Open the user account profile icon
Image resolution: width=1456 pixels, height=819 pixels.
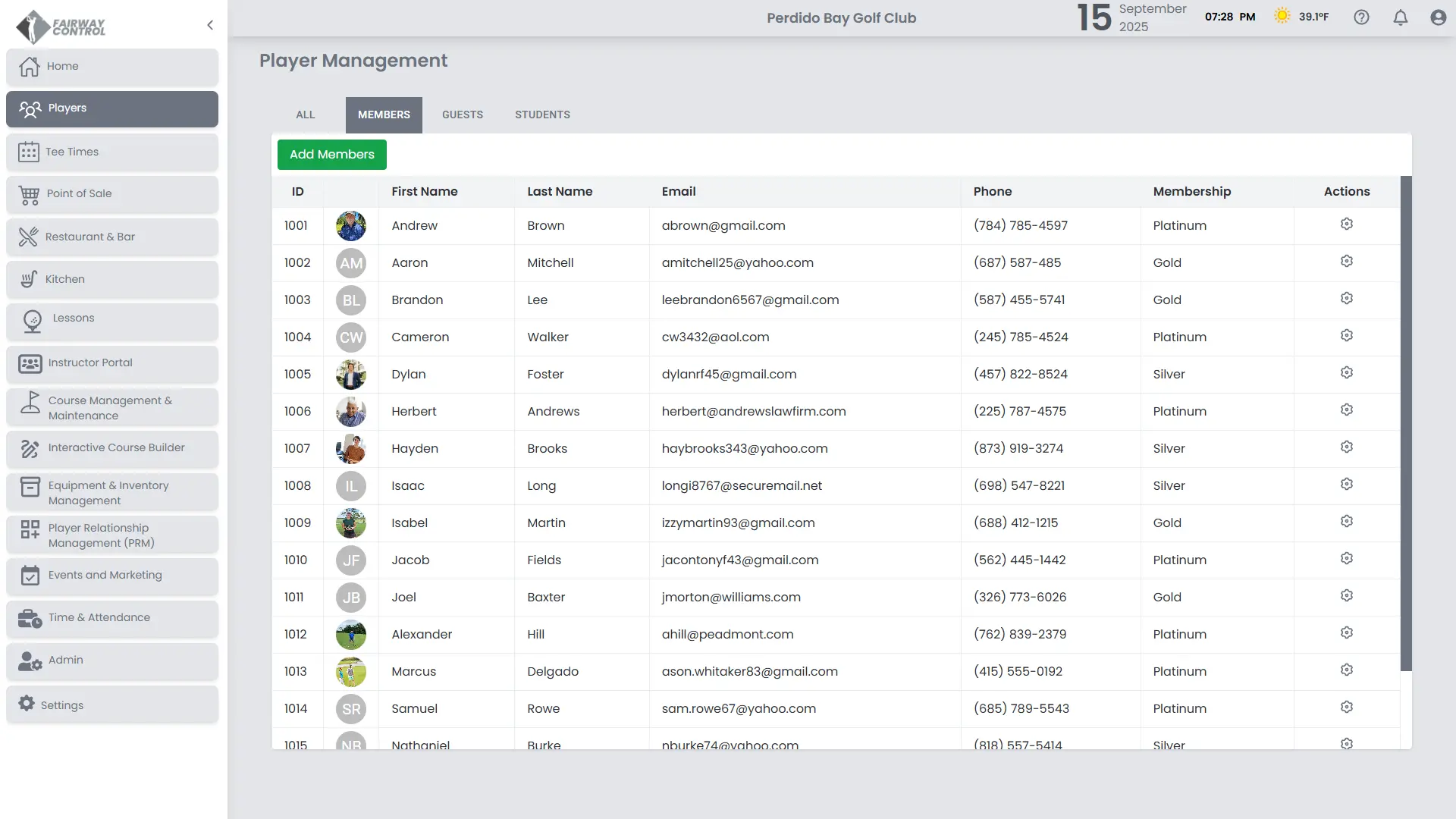click(x=1438, y=17)
